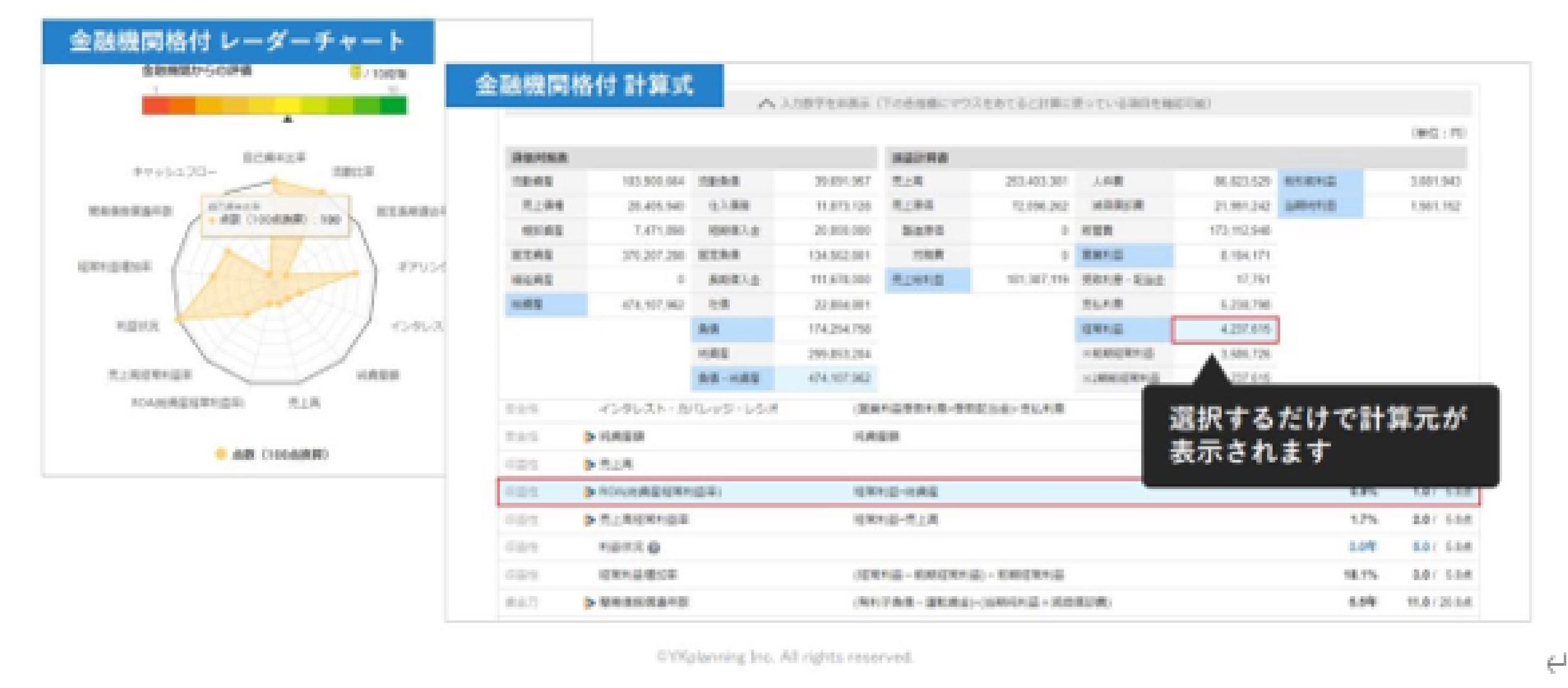The image size is (1568, 688).
Task: Click the blue 総資産 label cell
Action: [546, 305]
